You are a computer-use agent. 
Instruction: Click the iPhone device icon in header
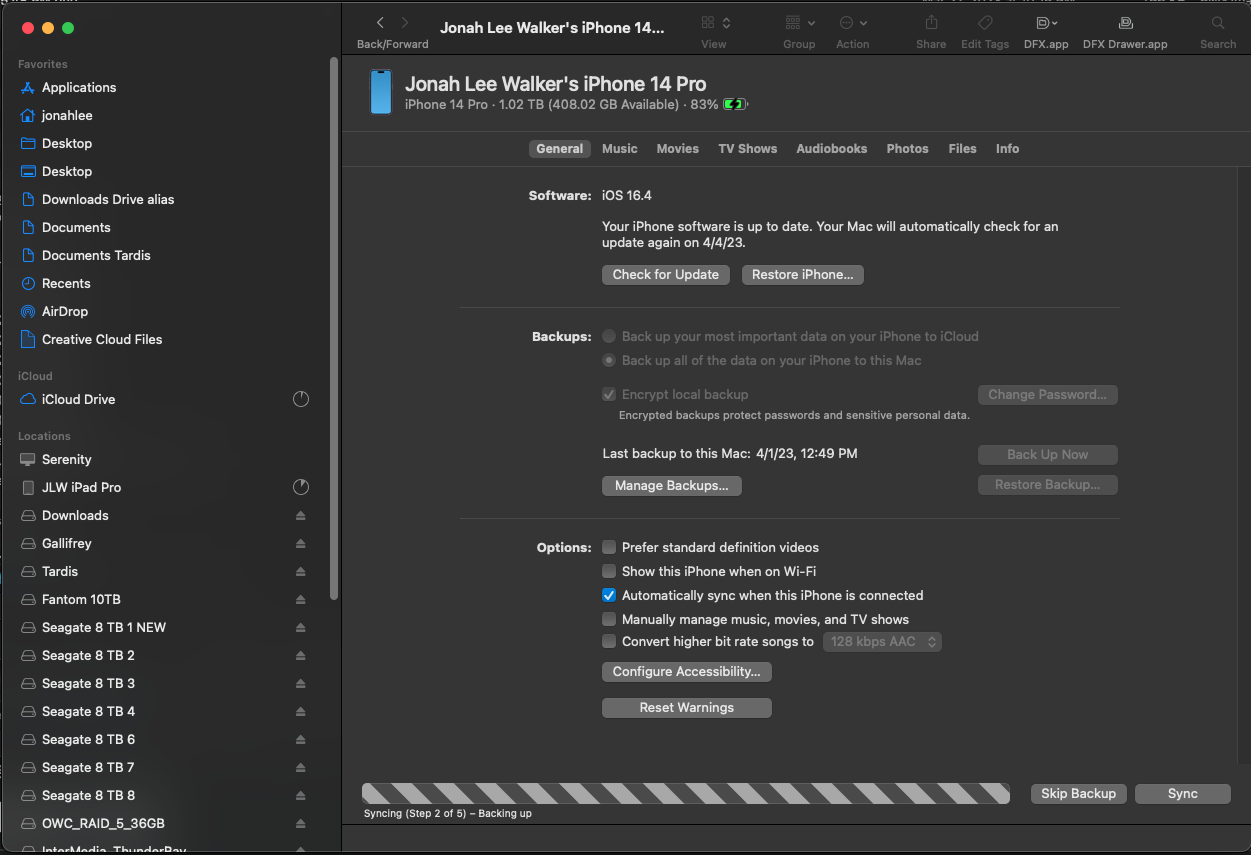(381, 92)
